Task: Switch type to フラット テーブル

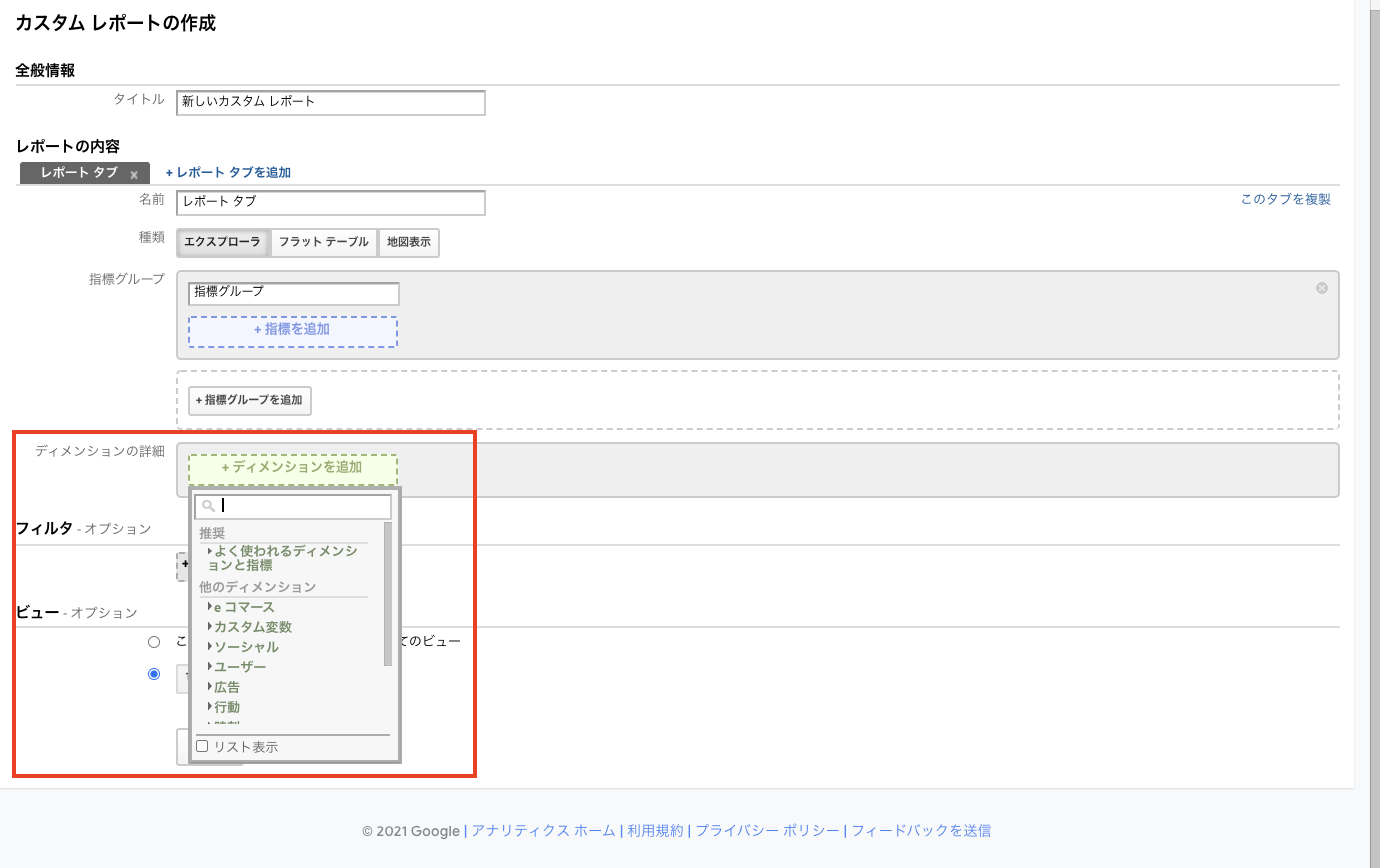Action: click(x=323, y=242)
